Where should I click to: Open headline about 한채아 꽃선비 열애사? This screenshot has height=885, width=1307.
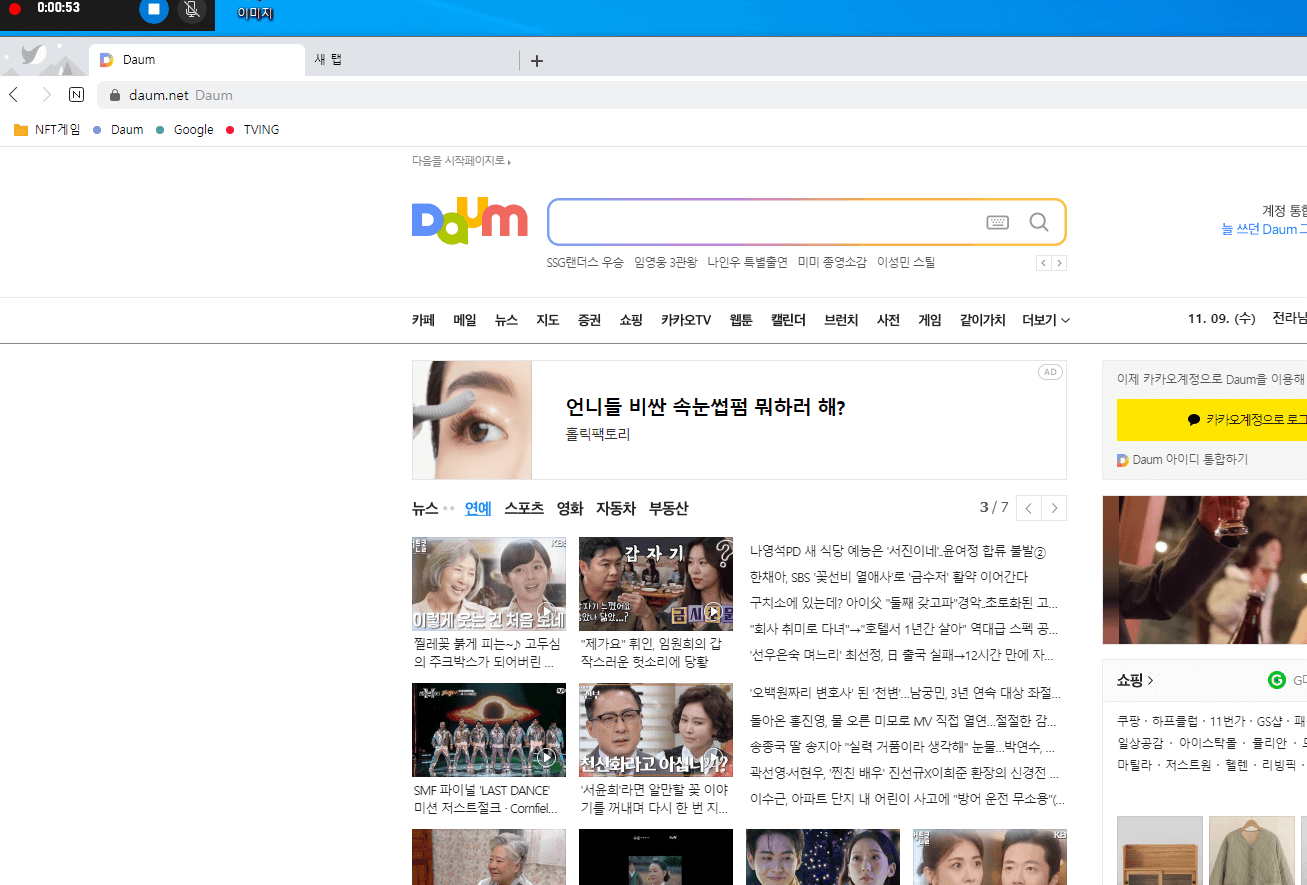coord(889,577)
